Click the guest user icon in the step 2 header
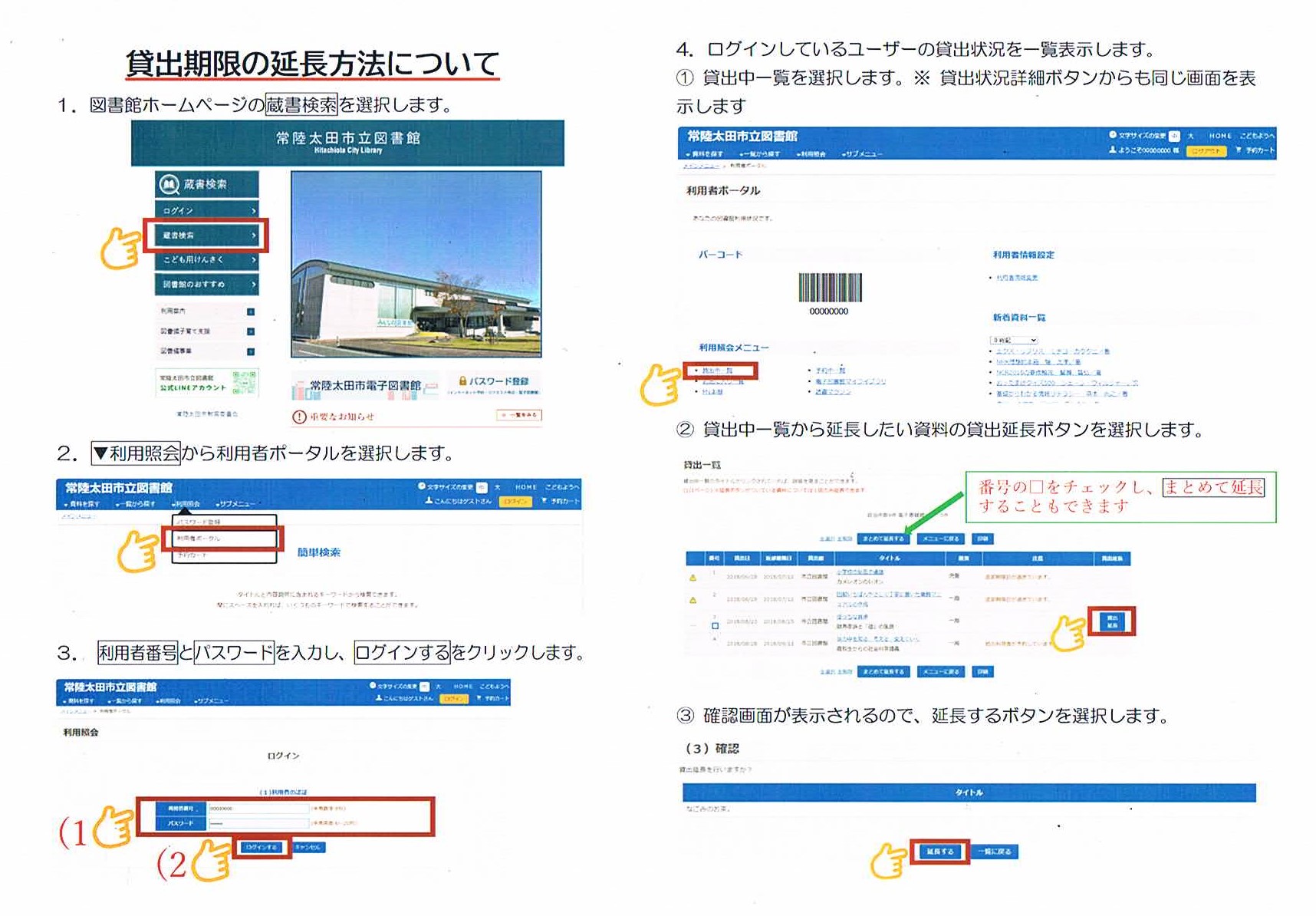This screenshot has width=1316, height=916. [x=429, y=501]
